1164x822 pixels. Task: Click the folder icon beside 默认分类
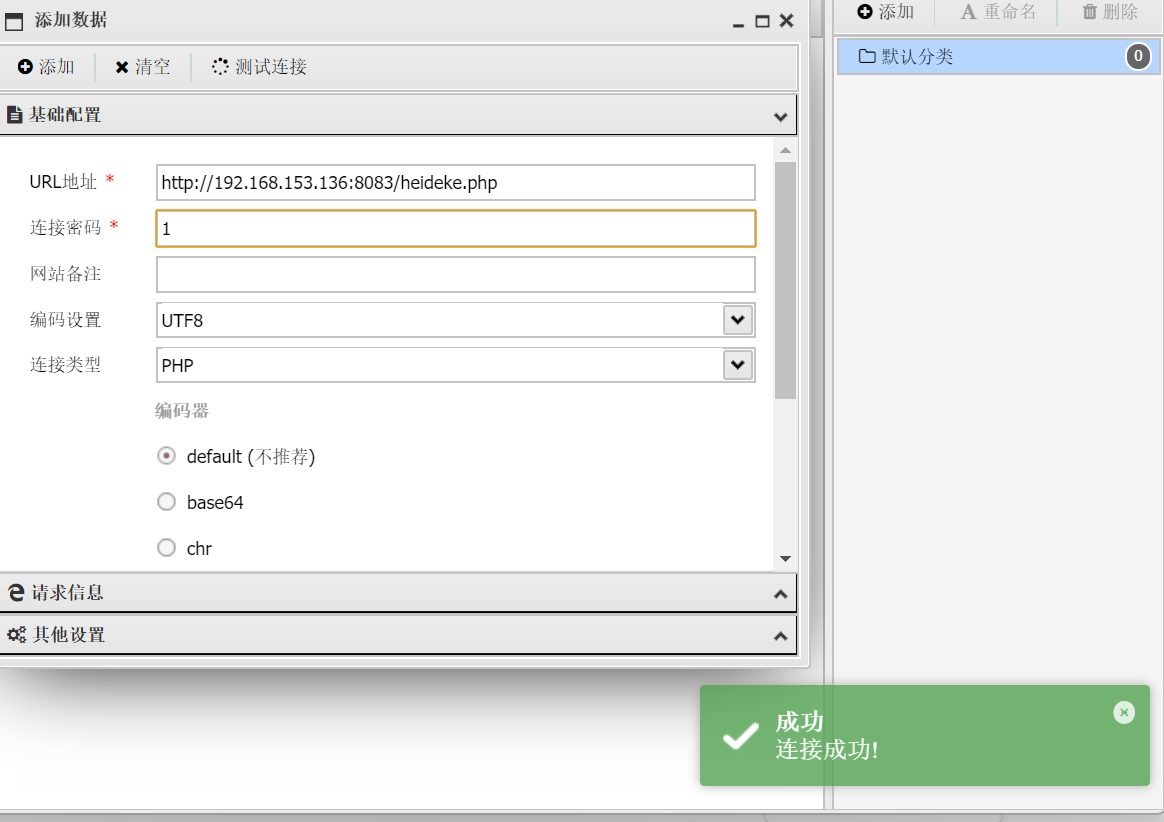pyautogui.click(x=866, y=56)
